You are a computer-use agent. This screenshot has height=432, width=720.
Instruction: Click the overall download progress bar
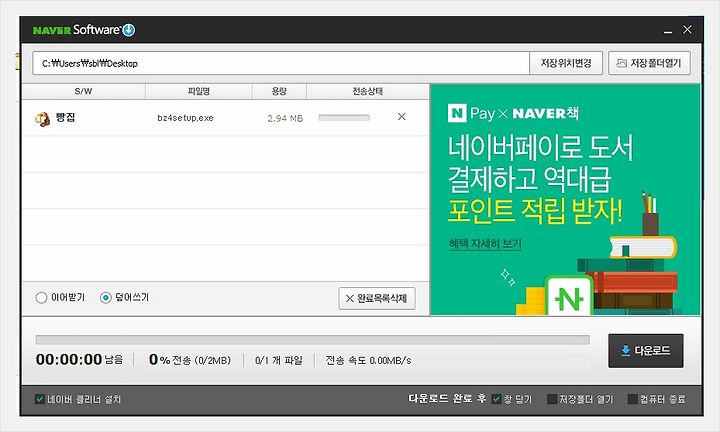pos(313,340)
